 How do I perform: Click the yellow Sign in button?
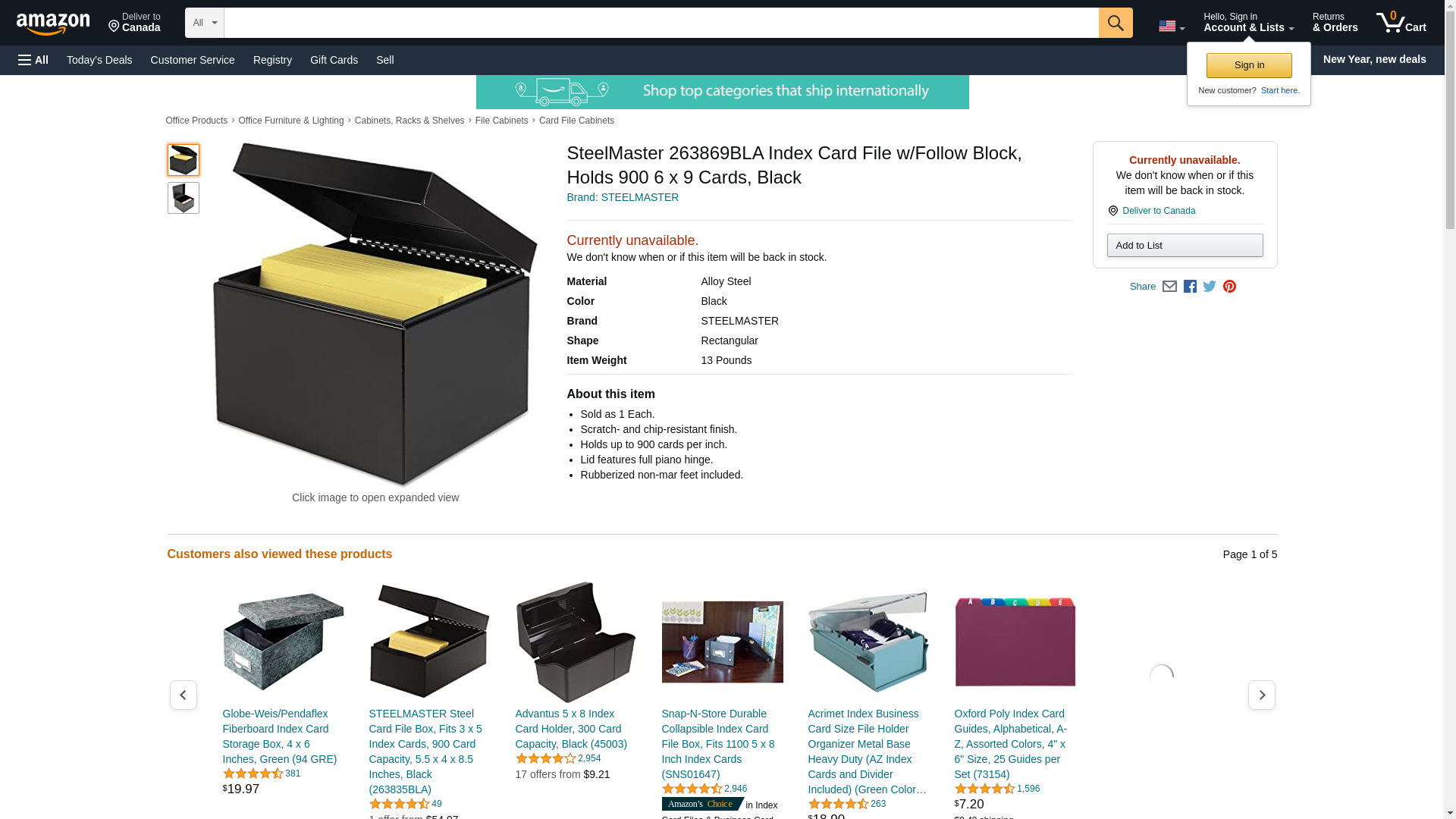point(1249,65)
